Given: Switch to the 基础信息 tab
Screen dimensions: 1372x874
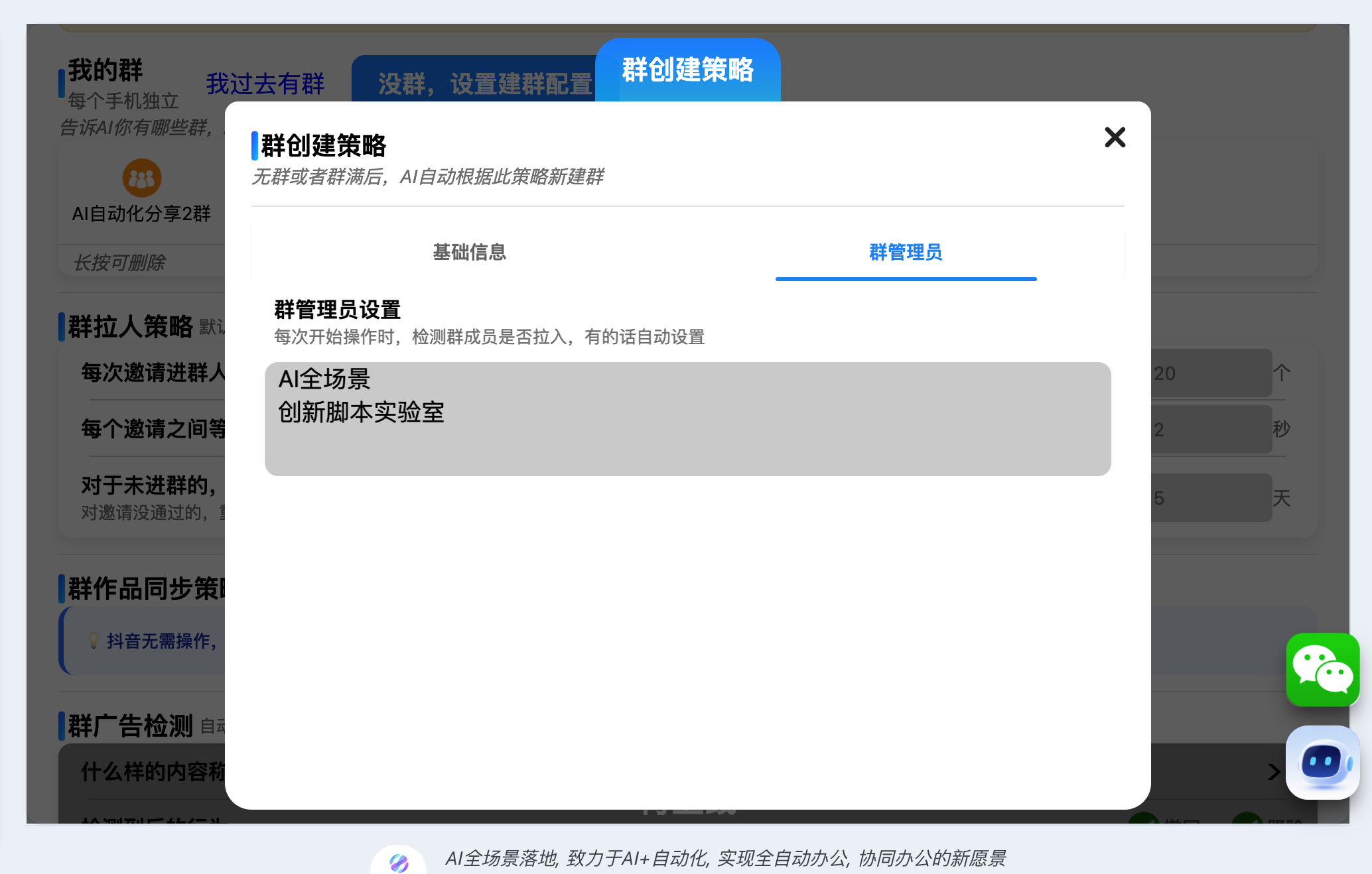Looking at the screenshot, I should tap(469, 252).
